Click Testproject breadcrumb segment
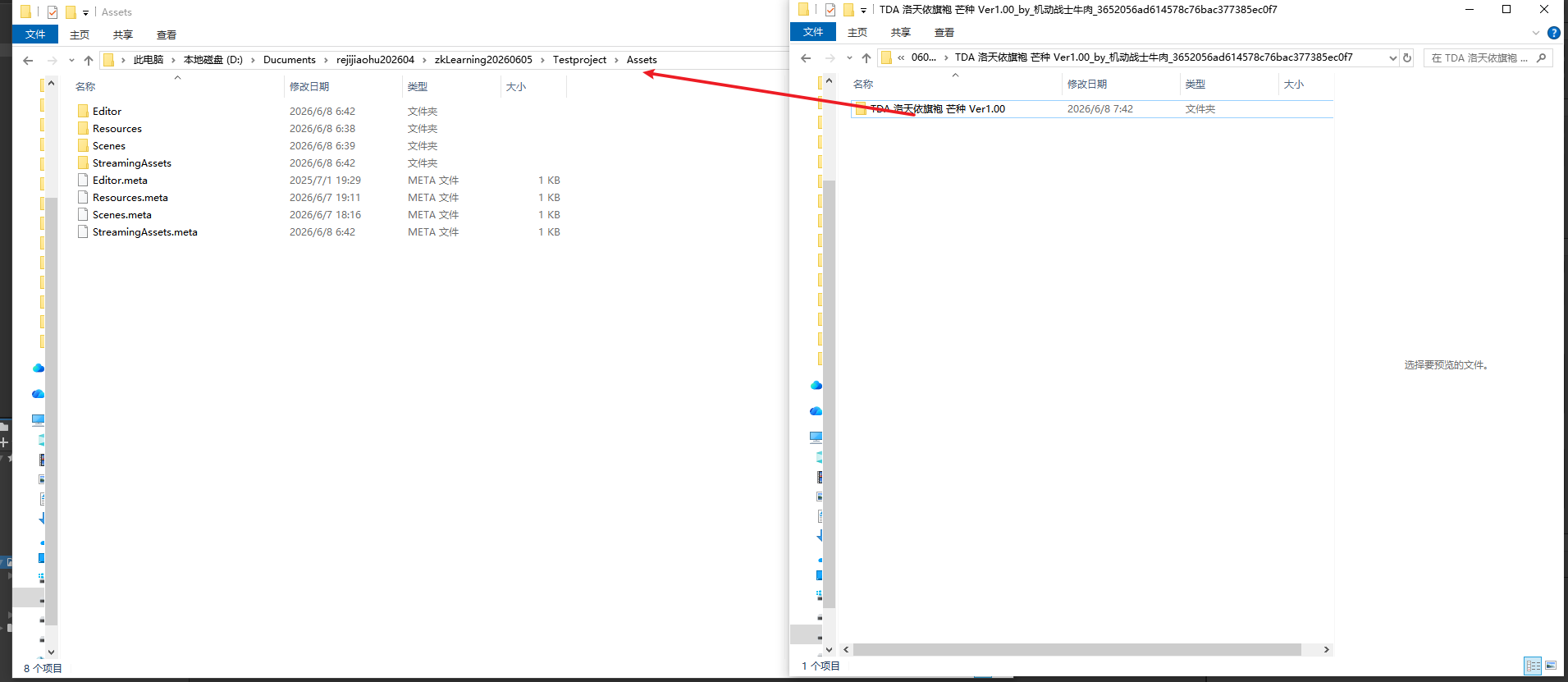 (579, 60)
